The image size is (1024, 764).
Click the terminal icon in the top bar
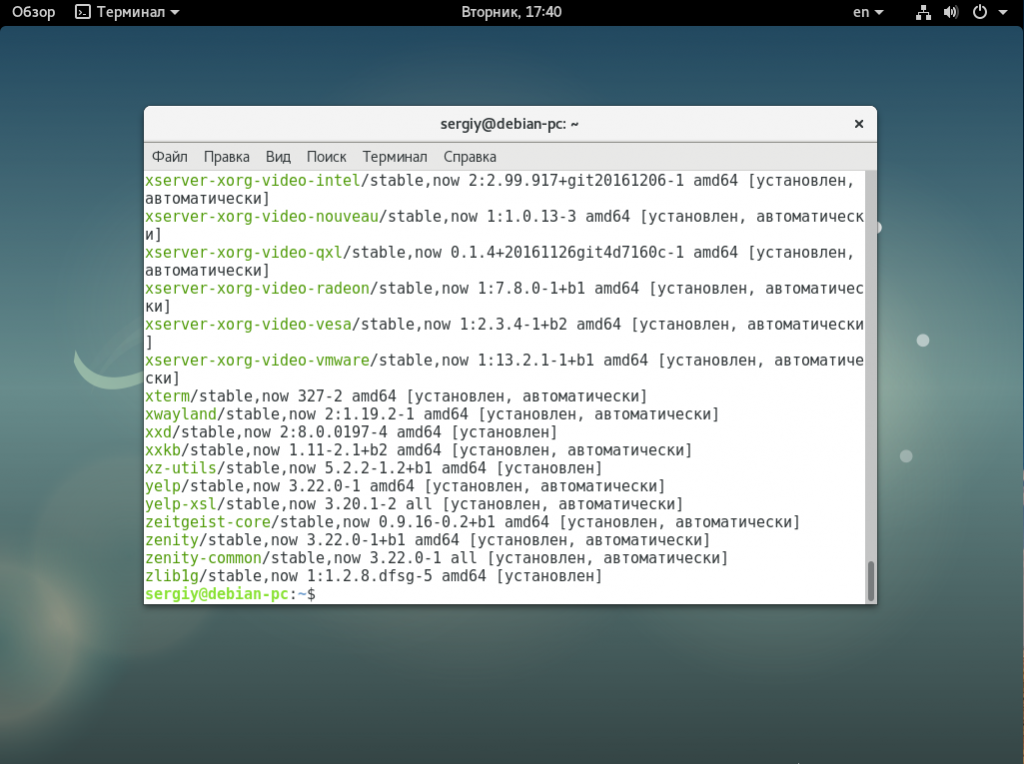pyautogui.click(x=83, y=12)
